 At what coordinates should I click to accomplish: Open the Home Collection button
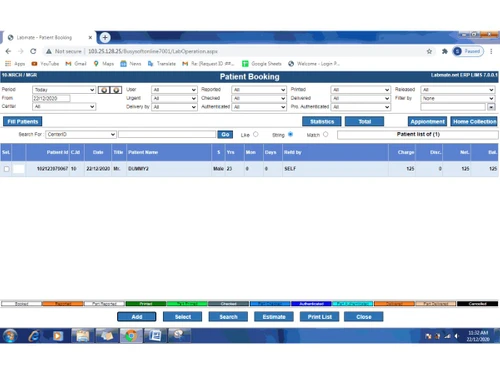click(x=474, y=121)
